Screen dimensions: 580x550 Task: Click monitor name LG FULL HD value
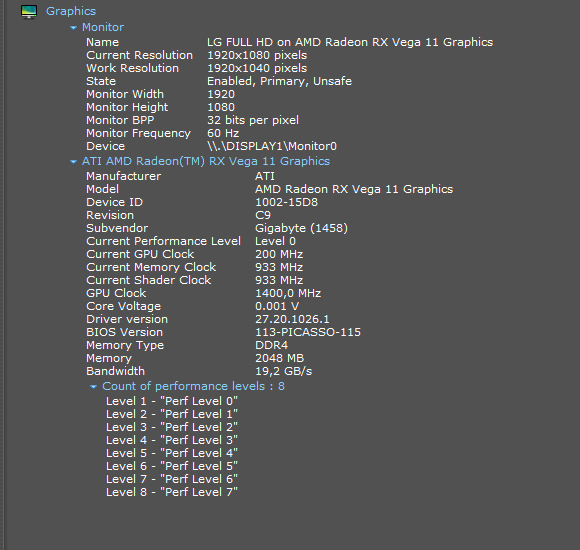coord(350,42)
